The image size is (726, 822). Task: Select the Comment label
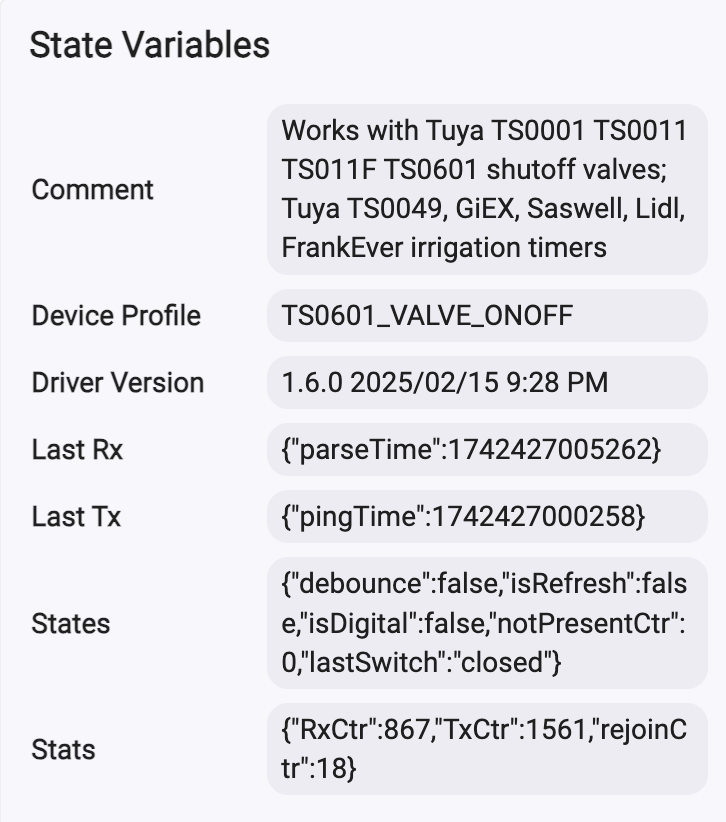(x=92, y=189)
